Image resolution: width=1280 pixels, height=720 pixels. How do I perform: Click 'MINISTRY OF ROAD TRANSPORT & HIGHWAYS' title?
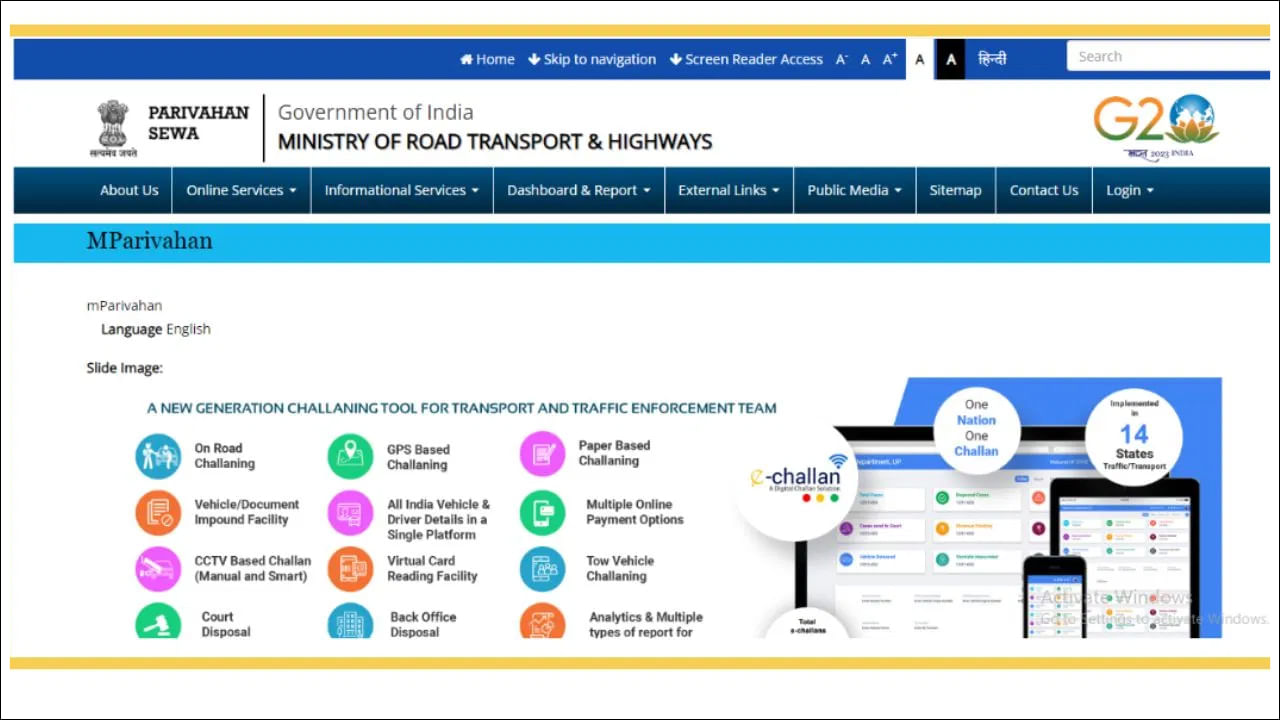tap(495, 142)
